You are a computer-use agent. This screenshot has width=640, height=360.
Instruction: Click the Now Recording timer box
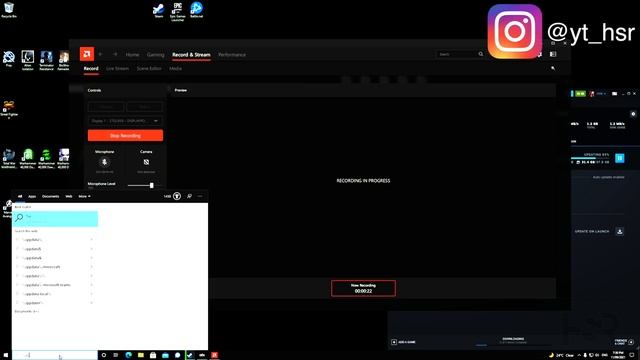click(363, 288)
